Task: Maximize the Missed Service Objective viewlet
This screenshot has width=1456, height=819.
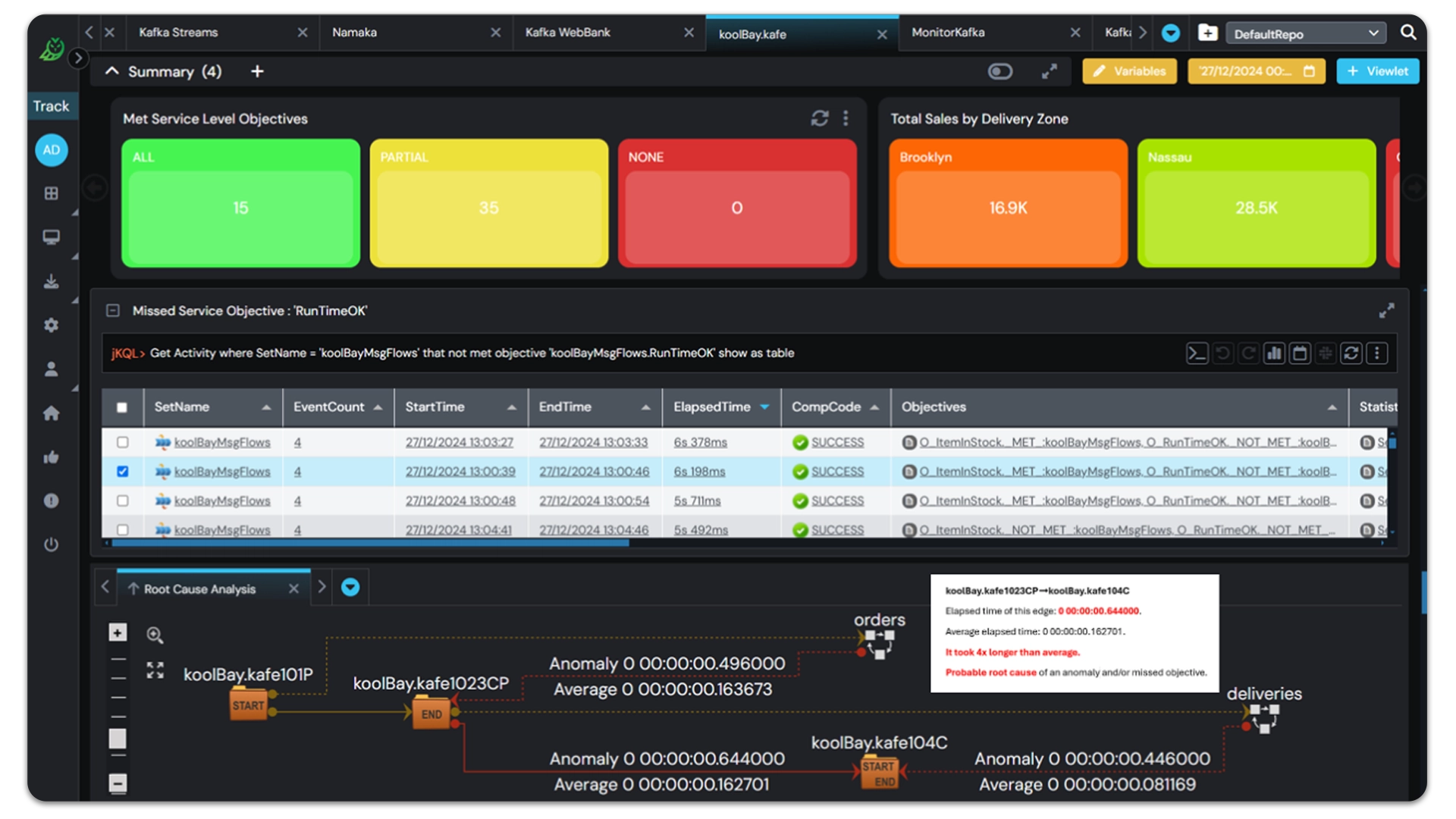Action: pos(1386,311)
